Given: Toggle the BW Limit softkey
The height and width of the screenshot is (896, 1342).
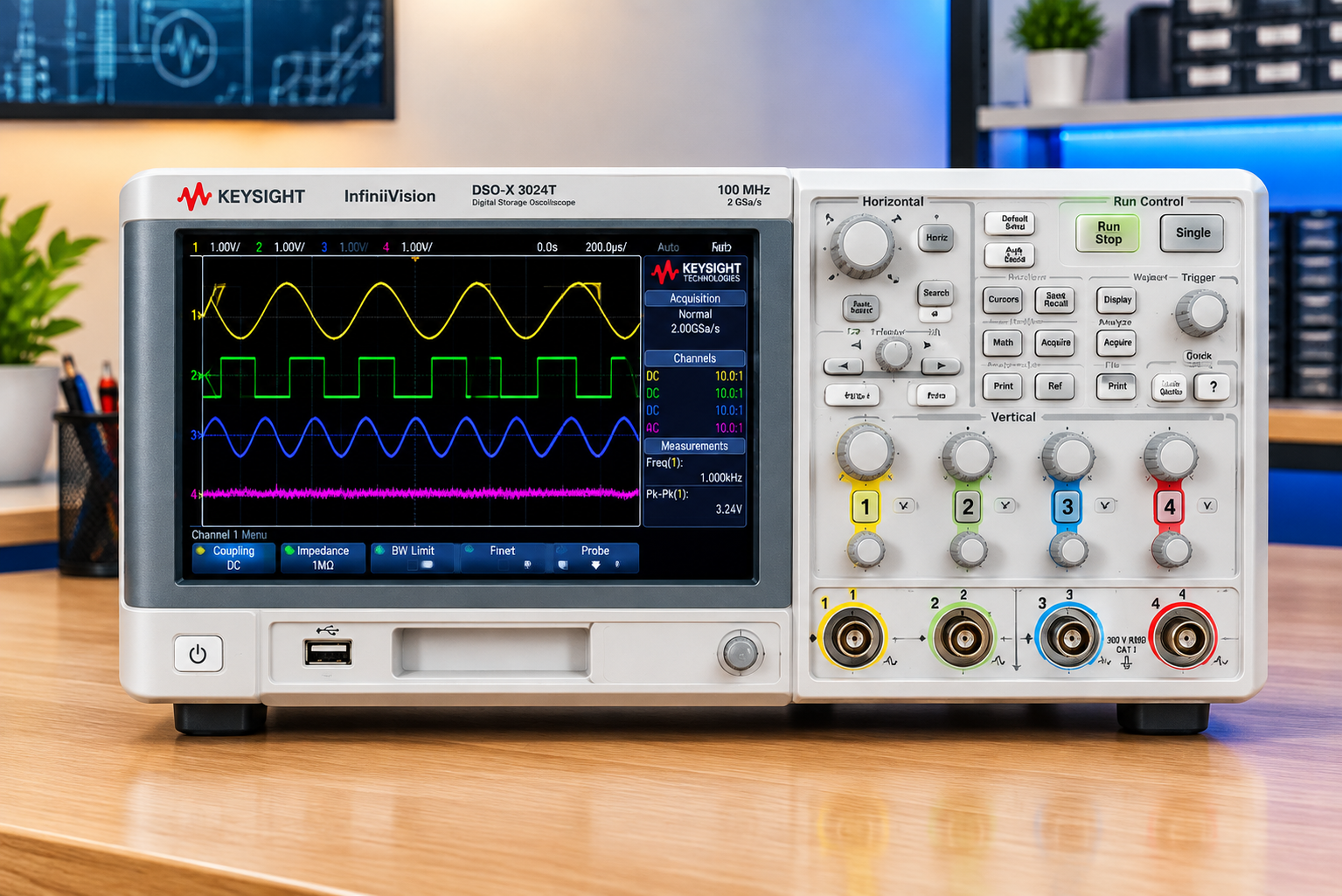Looking at the screenshot, I should pyautogui.click(x=413, y=558).
